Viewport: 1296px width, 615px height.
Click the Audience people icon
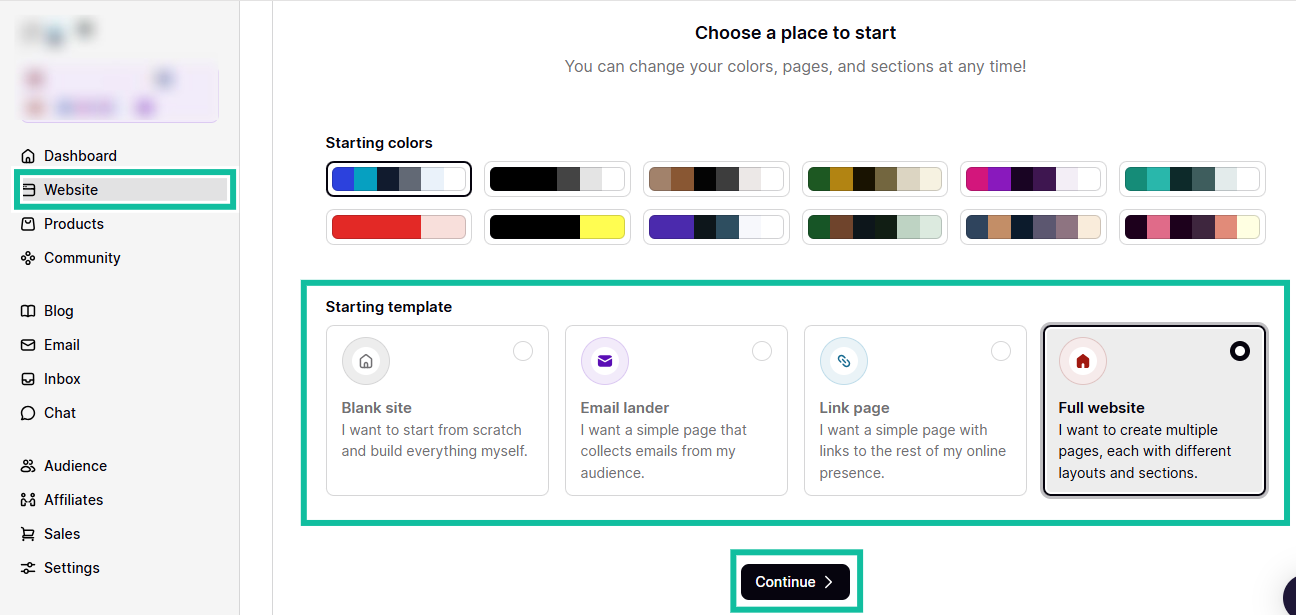point(30,465)
